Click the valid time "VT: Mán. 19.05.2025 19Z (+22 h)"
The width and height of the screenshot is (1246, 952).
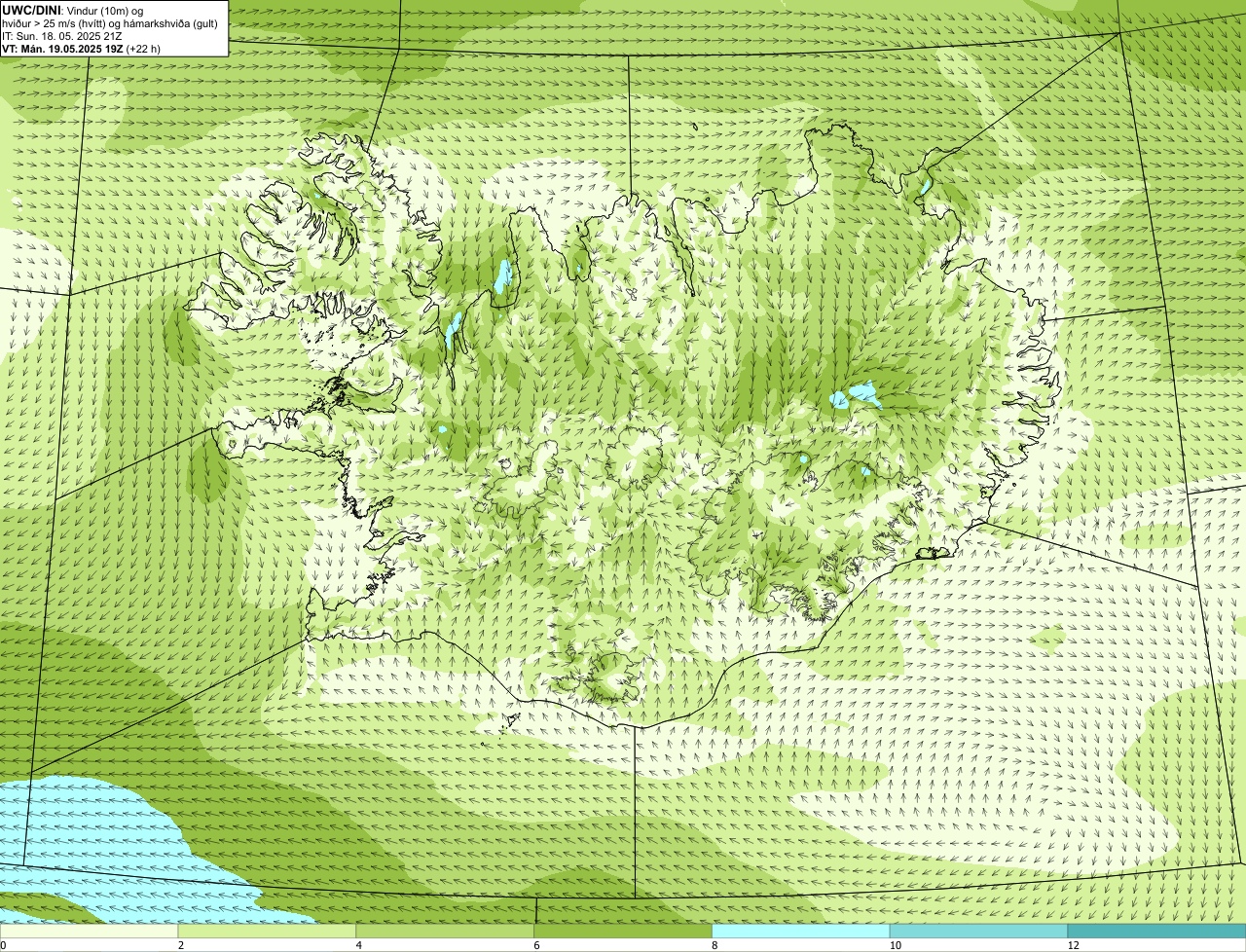81,48
